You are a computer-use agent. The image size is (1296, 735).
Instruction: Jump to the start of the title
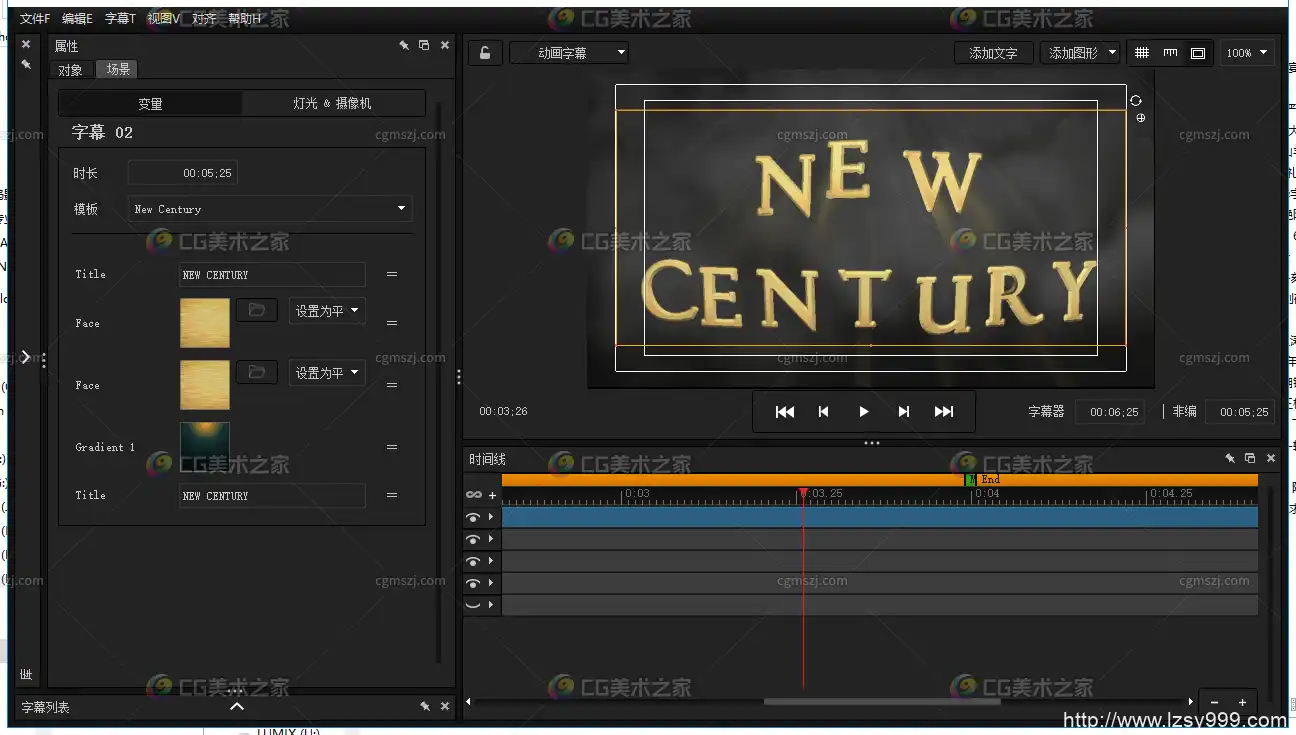pyautogui.click(x=785, y=412)
